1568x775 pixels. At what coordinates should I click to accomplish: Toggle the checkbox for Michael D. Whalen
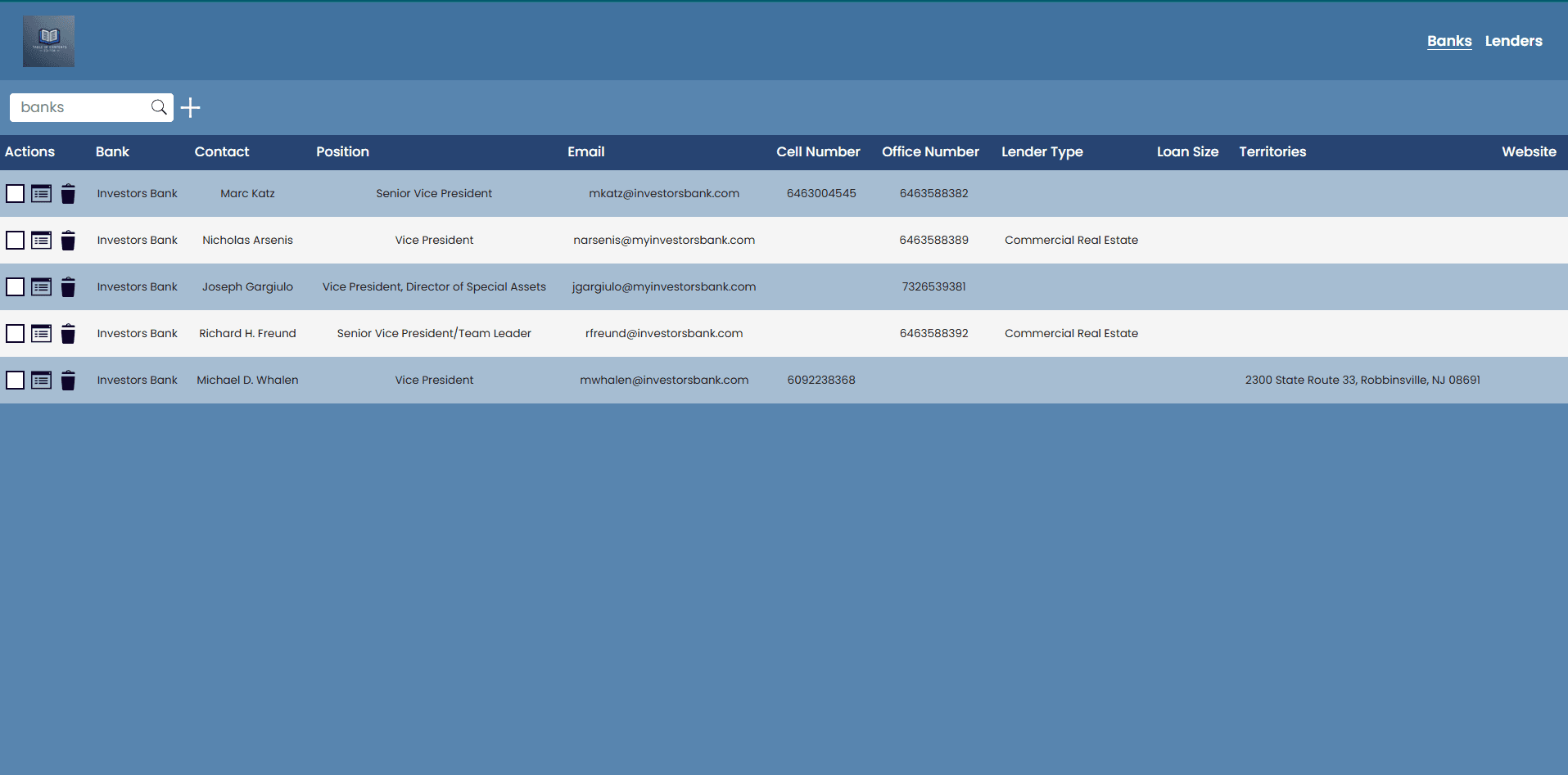pos(15,380)
